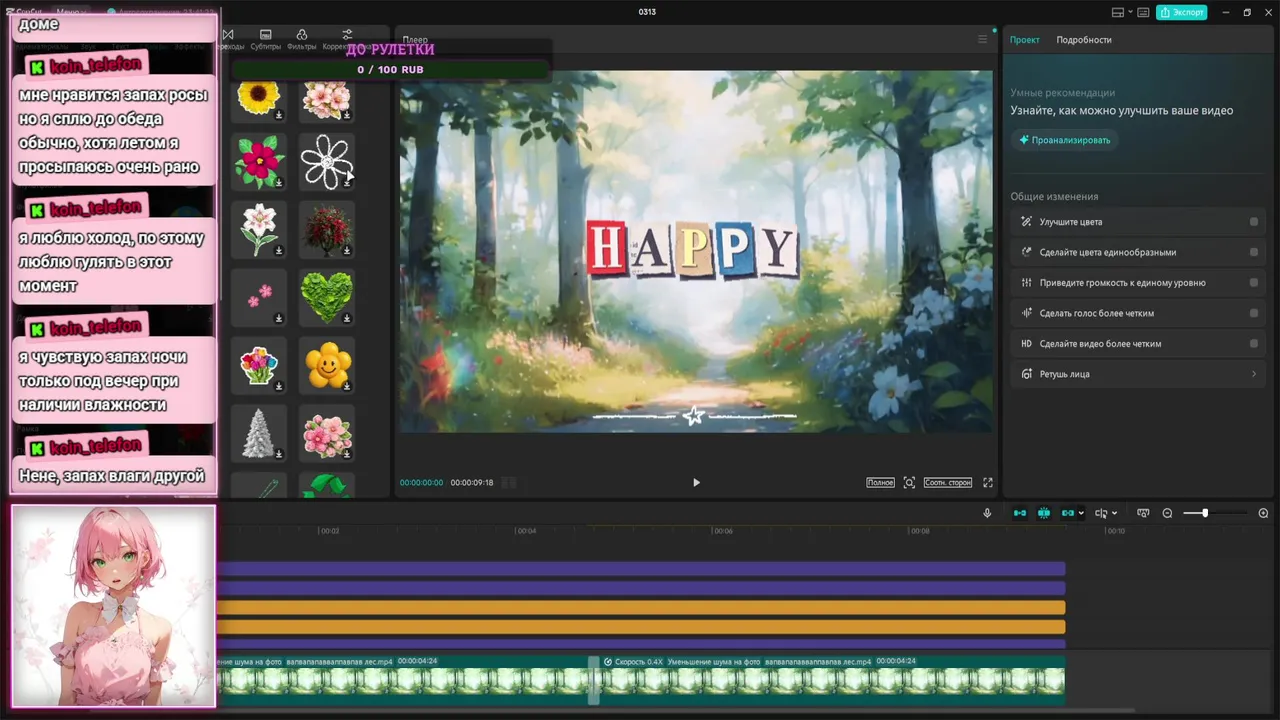This screenshot has height=720, width=1280.
Task: Click the 00:08 timeline ruler mark
Action: (x=919, y=531)
